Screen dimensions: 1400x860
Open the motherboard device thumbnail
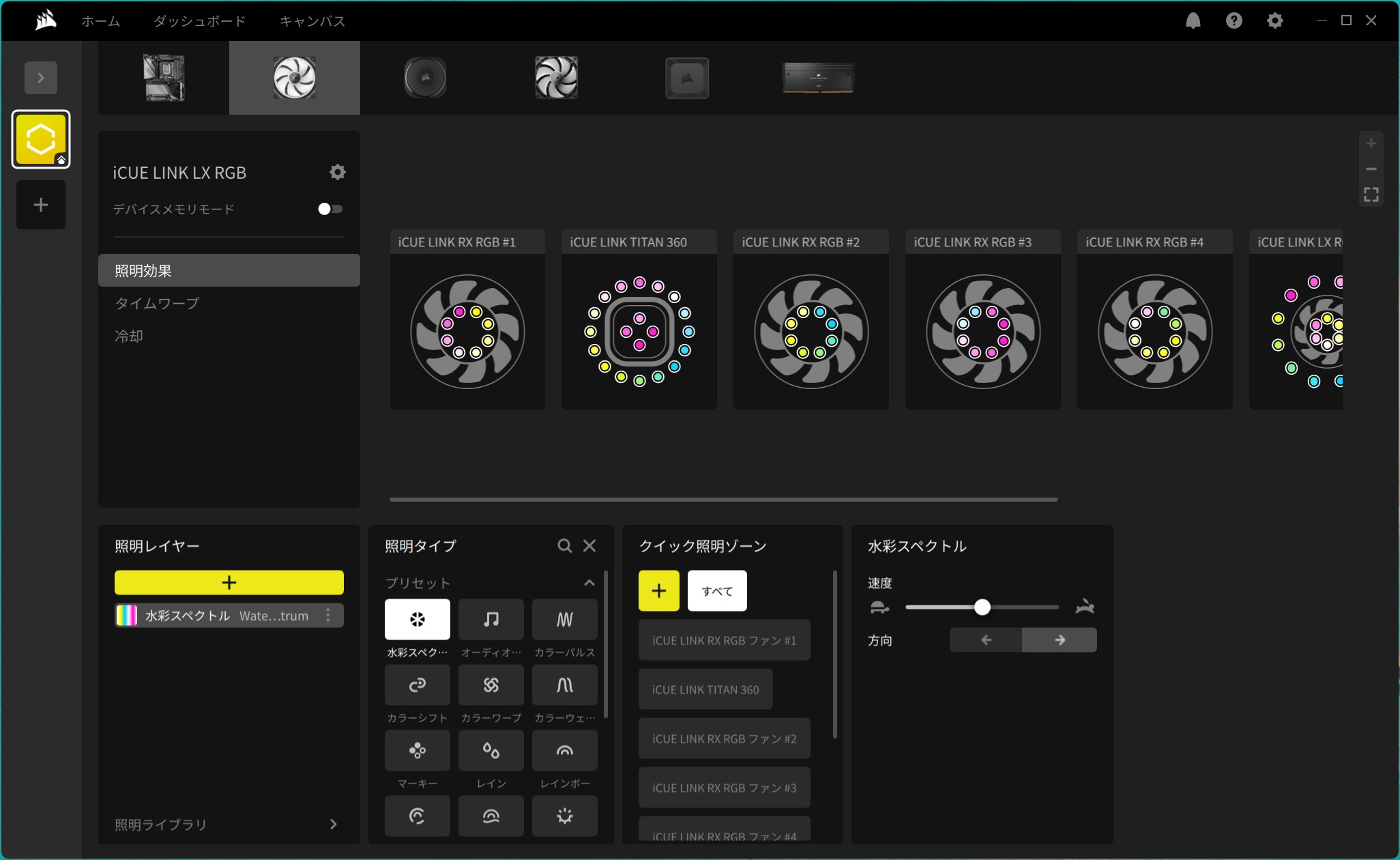pos(164,78)
